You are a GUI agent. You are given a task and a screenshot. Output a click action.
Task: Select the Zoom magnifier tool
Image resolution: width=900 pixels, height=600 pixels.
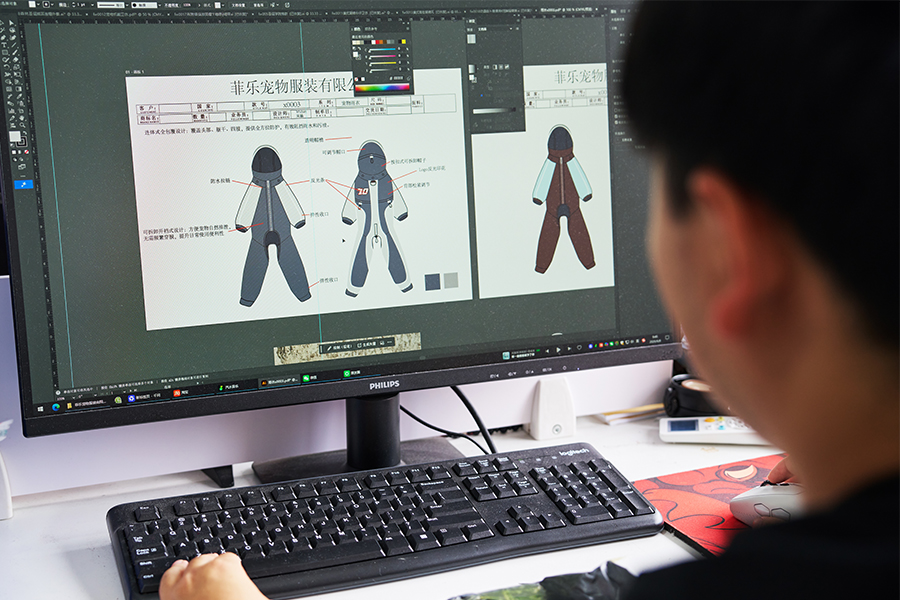coord(22,125)
